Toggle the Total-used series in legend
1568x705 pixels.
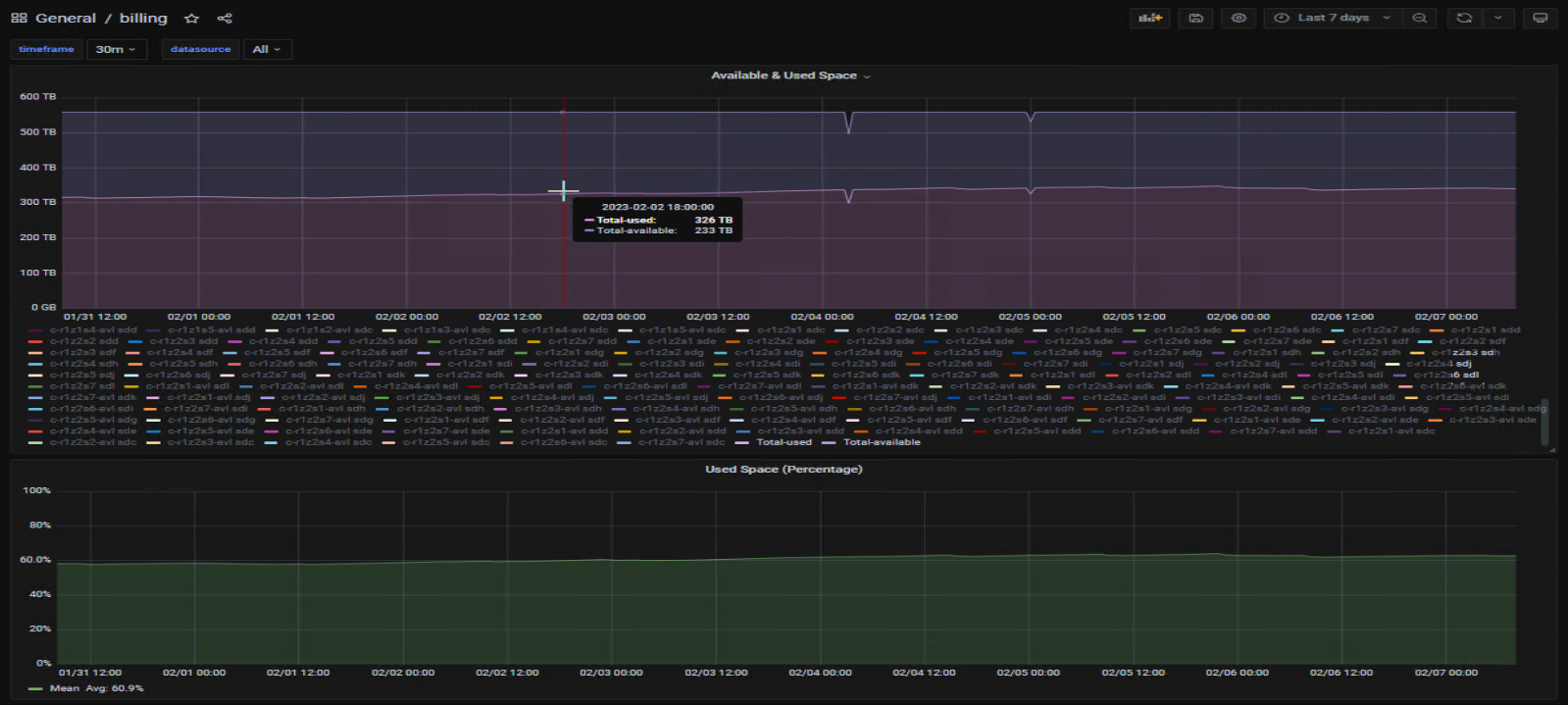pos(784,442)
